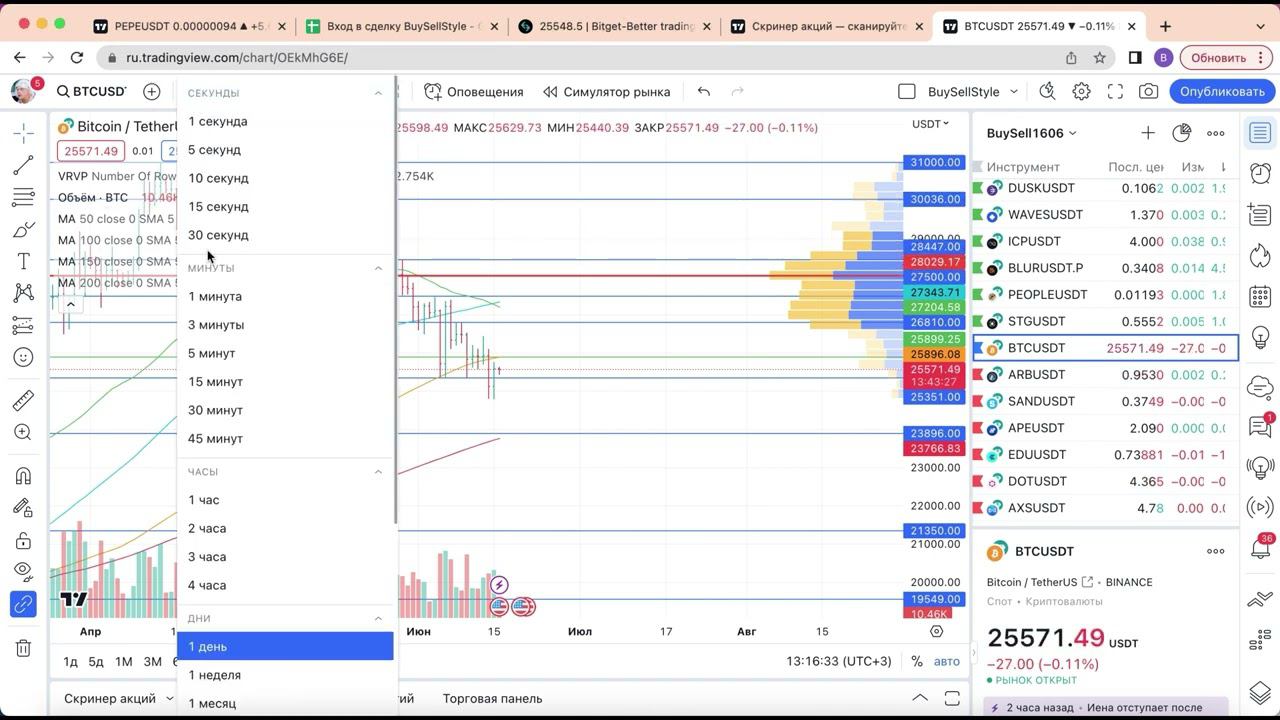Open the ideas lightbulb panel

1260,337
